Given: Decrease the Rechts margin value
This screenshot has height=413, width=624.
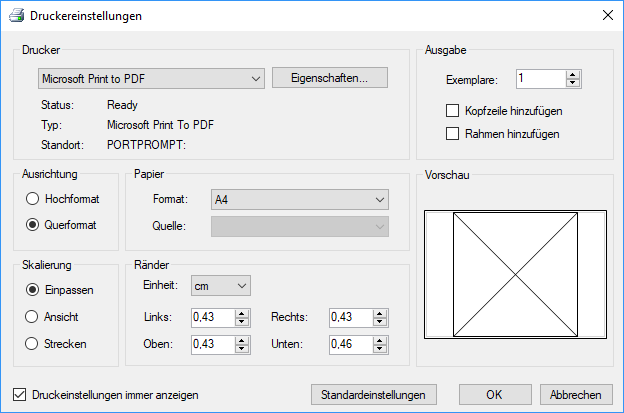Looking at the screenshot, I should click(x=382, y=321).
